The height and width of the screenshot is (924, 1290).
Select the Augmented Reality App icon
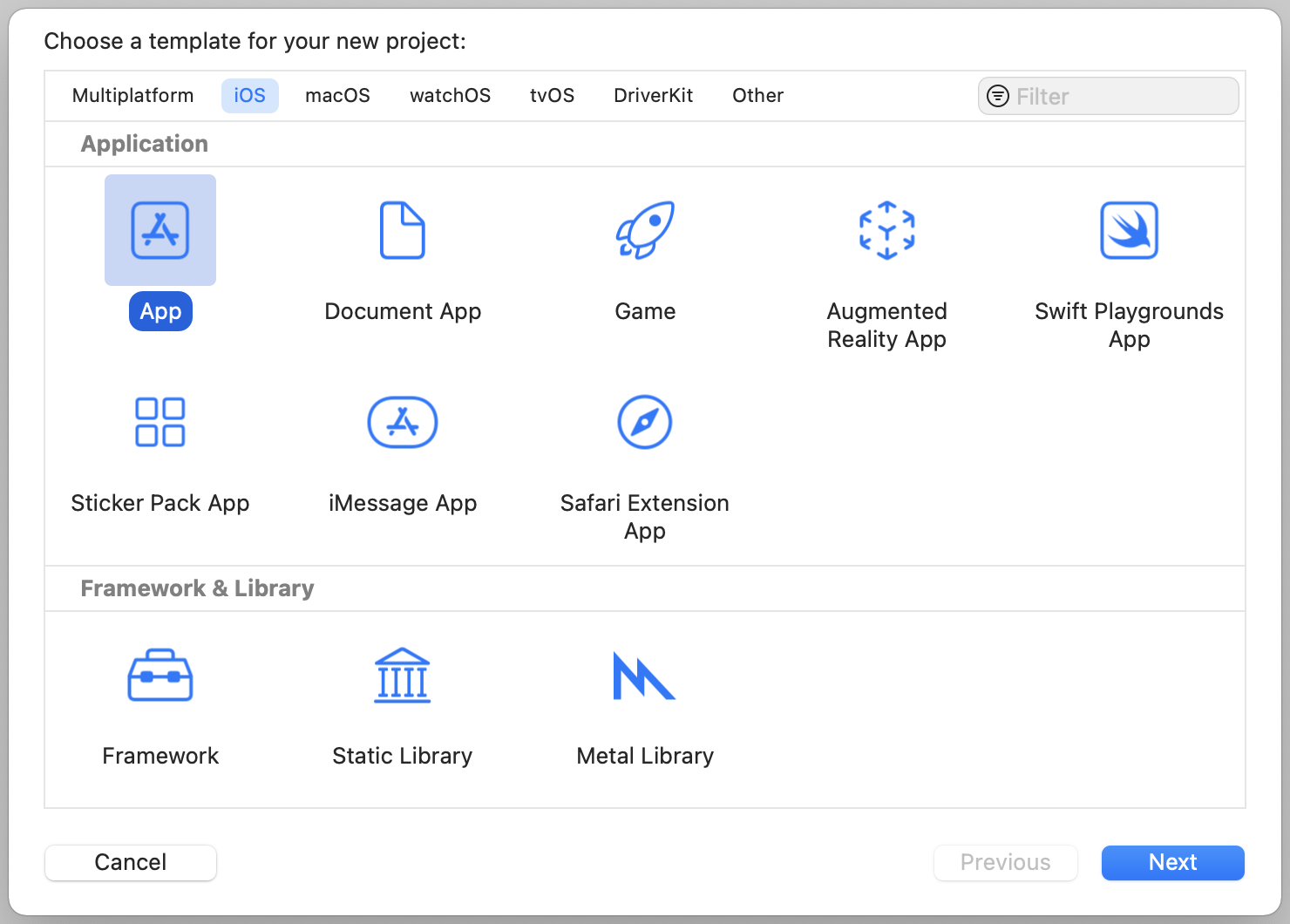click(886, 231)
